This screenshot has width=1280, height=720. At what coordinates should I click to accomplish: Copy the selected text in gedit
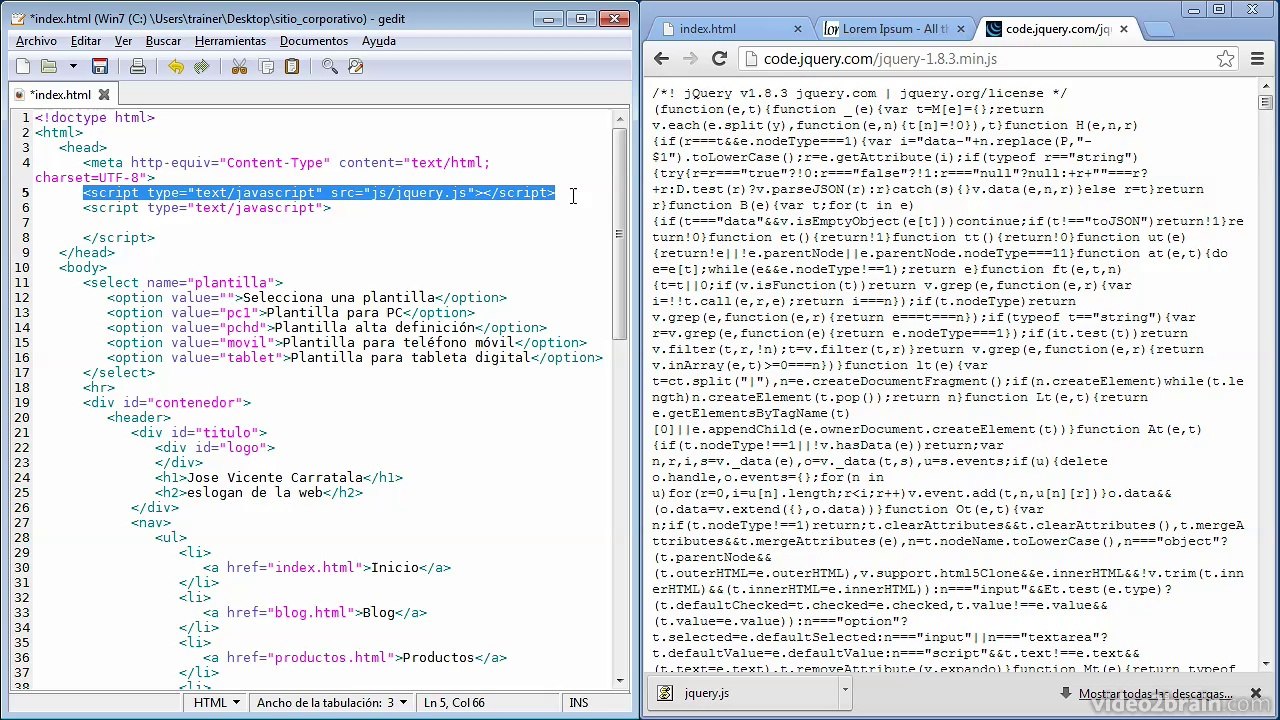click(x=266, y=66)
